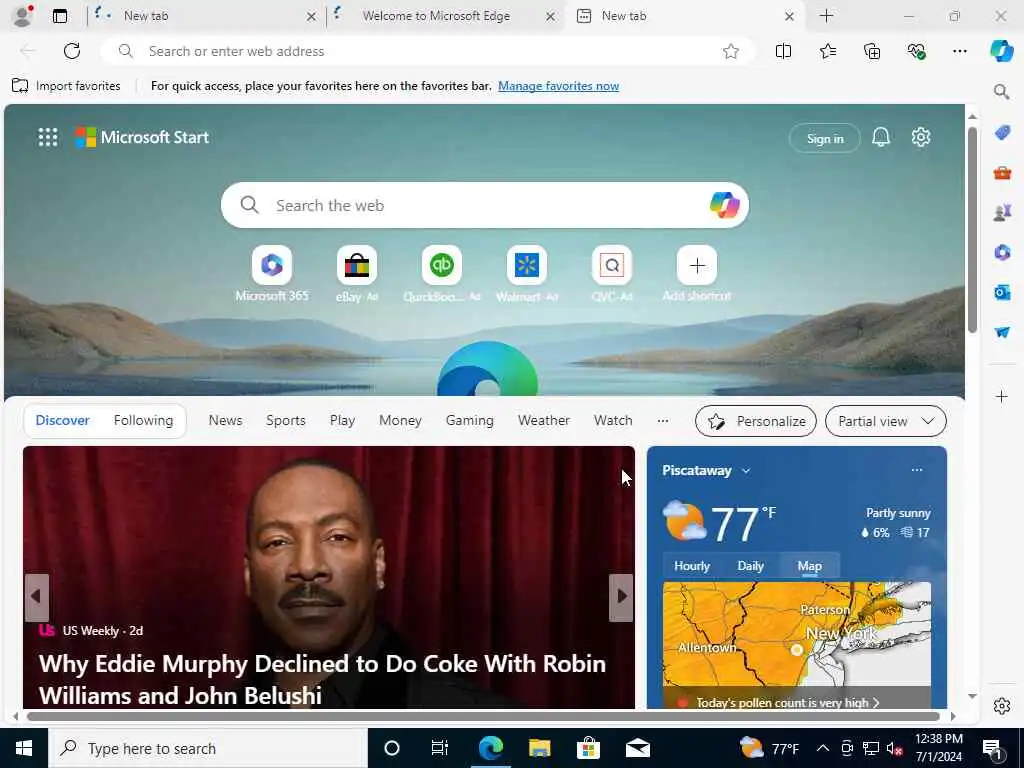This screenshot has height=768, width=1024.
Task: Show more feed categories ellipsis
Action: (663, 421)
